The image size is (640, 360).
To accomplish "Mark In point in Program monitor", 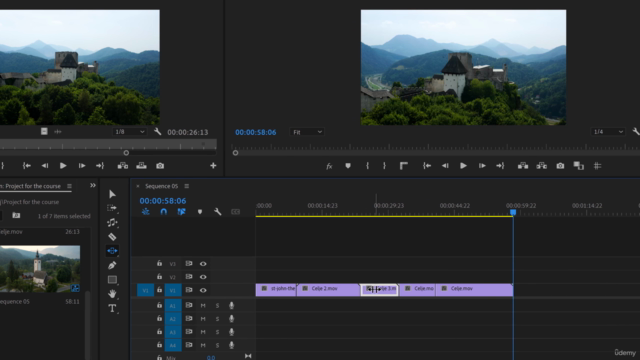I will [367, 166].
